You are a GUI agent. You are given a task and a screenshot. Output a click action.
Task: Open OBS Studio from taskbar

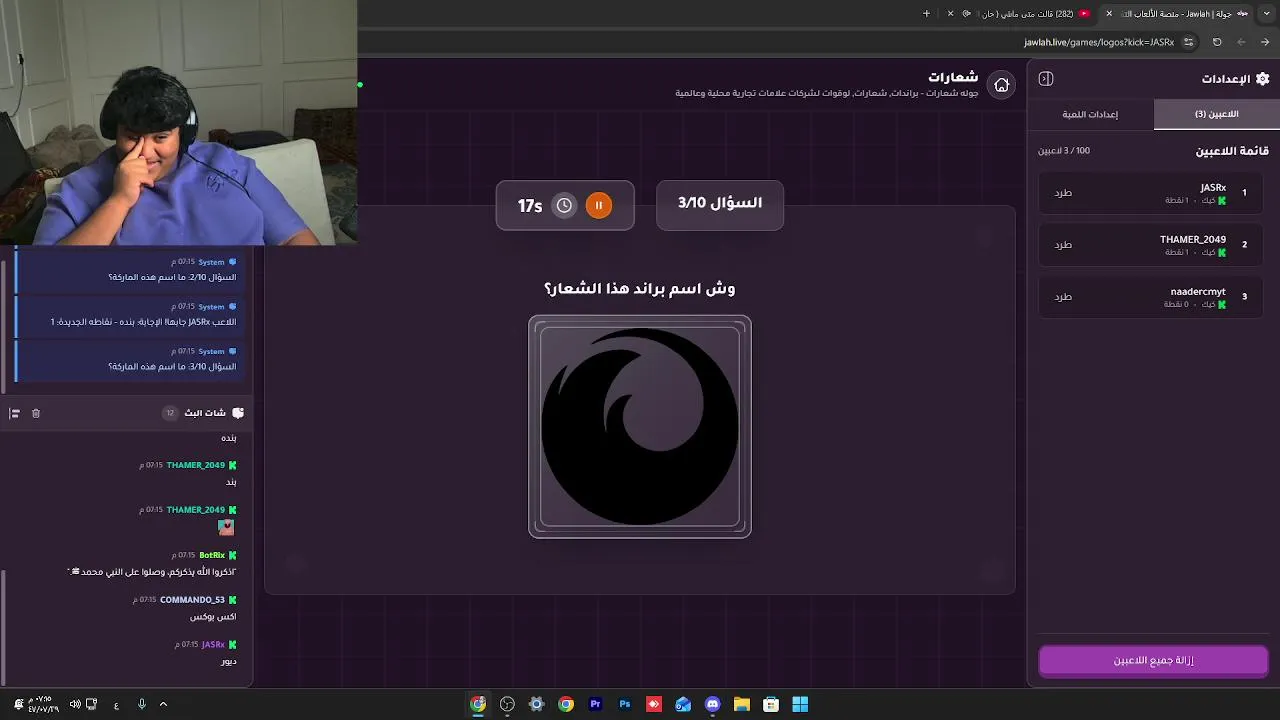pos(507,704)
